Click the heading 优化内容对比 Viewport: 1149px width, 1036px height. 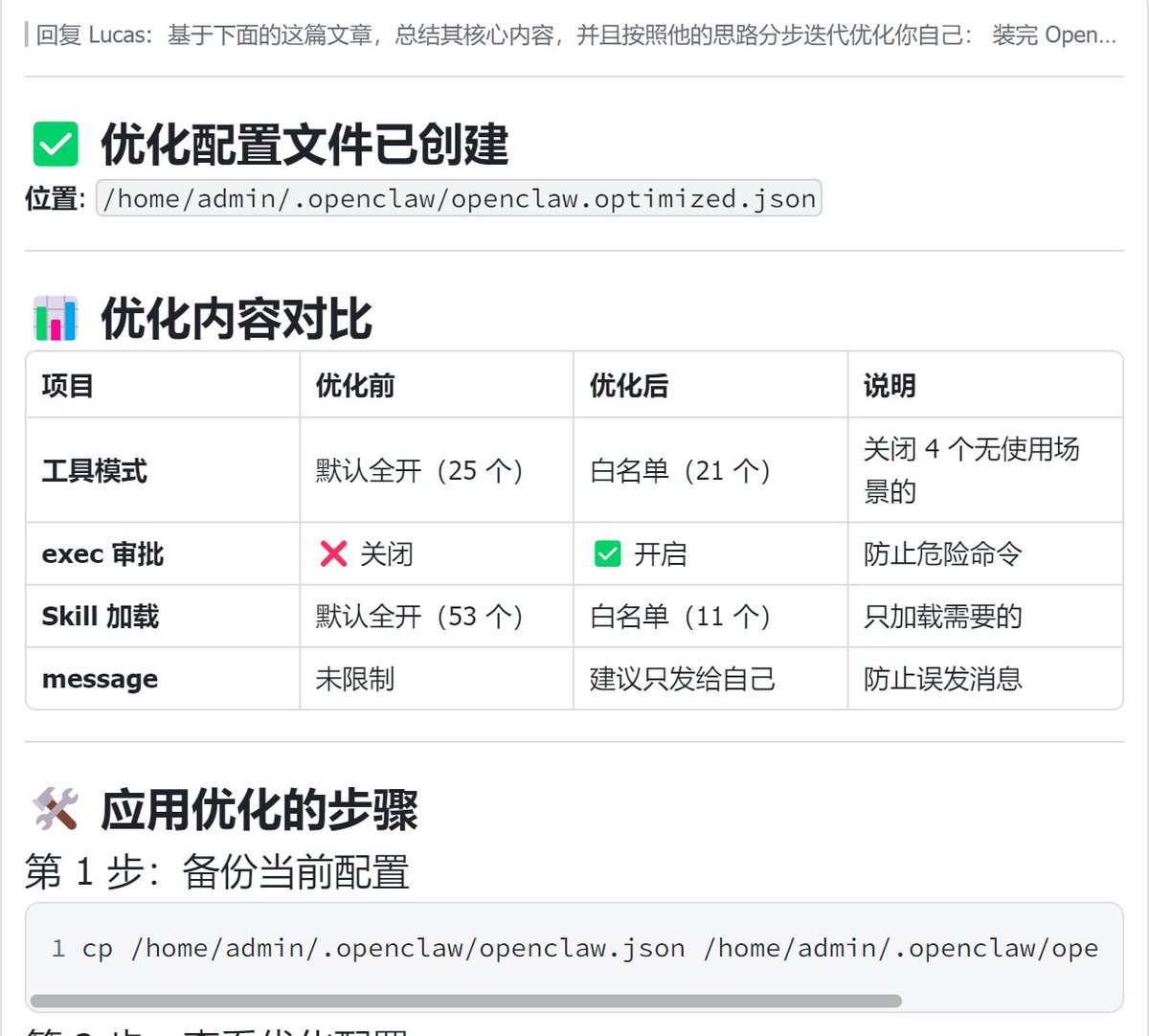237,319
